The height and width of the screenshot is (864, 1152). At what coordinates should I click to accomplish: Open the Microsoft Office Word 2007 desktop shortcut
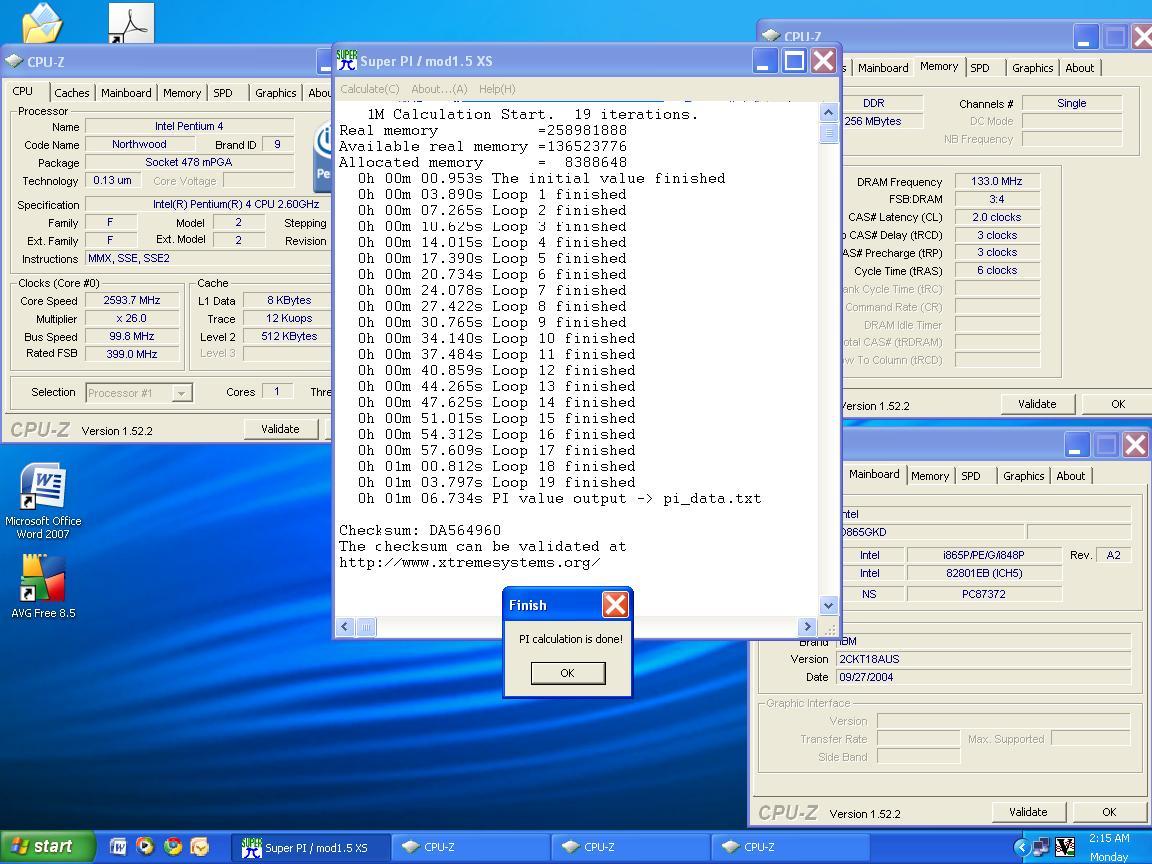click(43, 501)
